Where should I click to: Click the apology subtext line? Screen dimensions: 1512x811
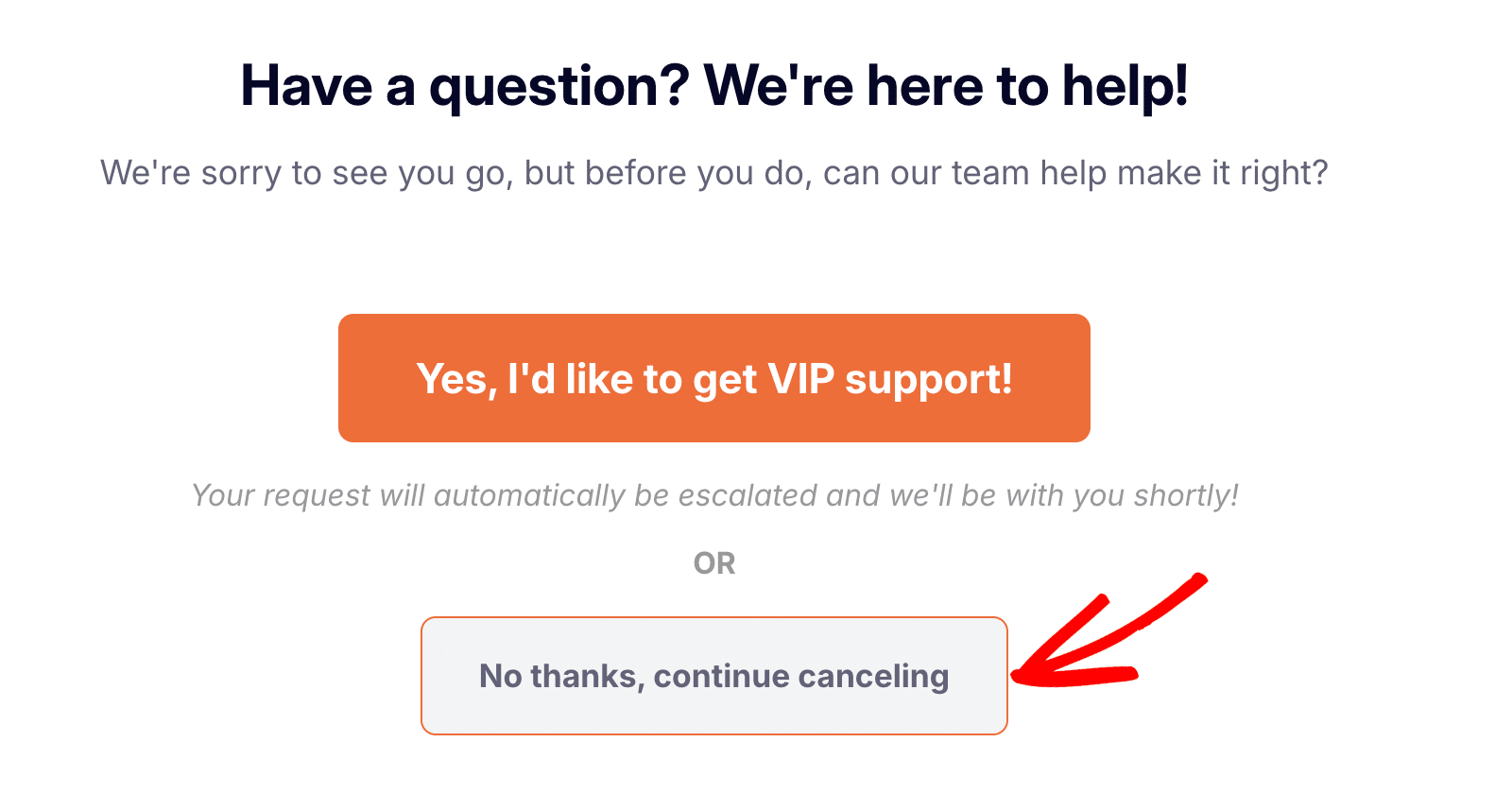click(x=713, y=173)
